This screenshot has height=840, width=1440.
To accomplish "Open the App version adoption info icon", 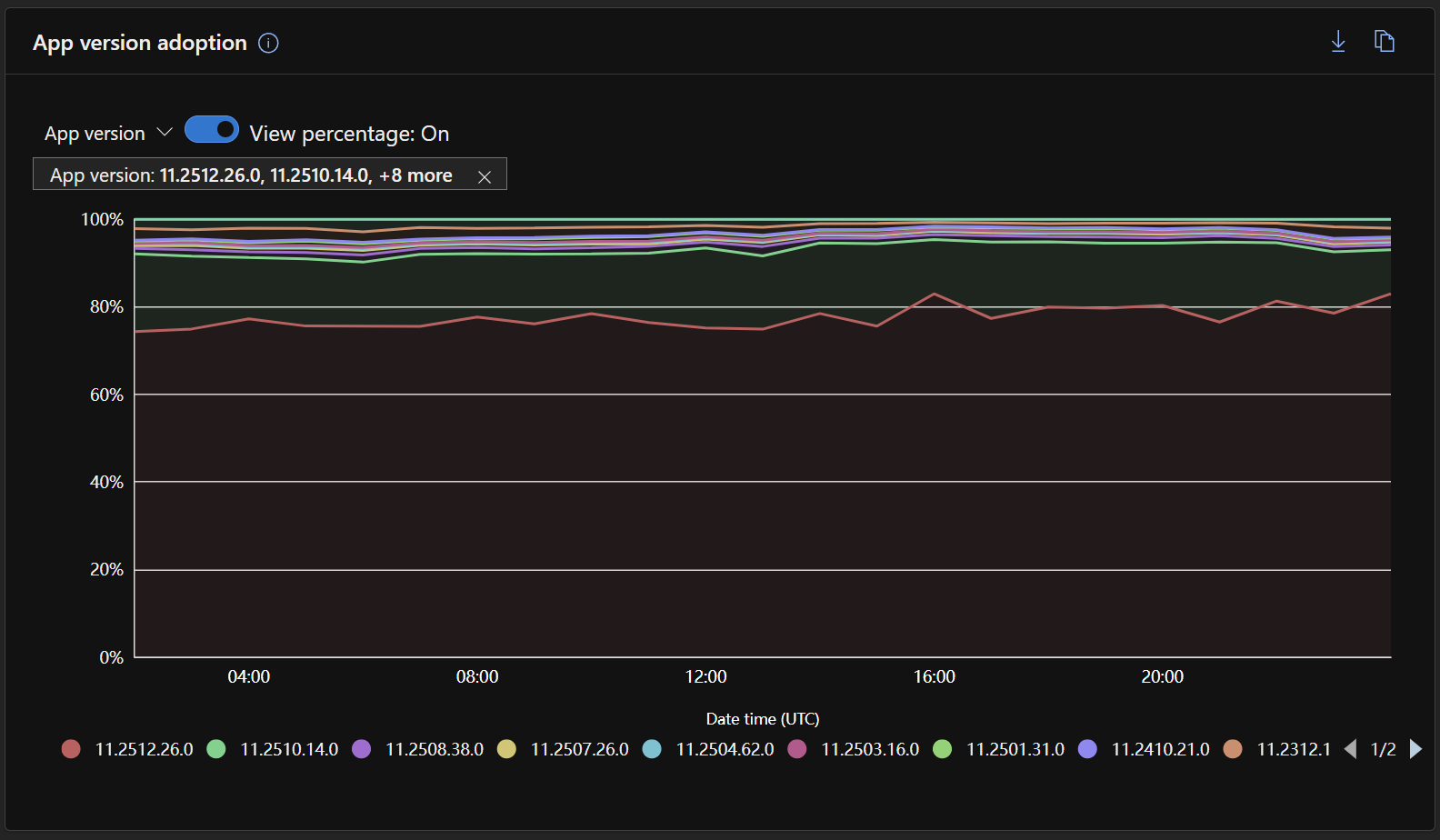I will (x=268, y=43).
